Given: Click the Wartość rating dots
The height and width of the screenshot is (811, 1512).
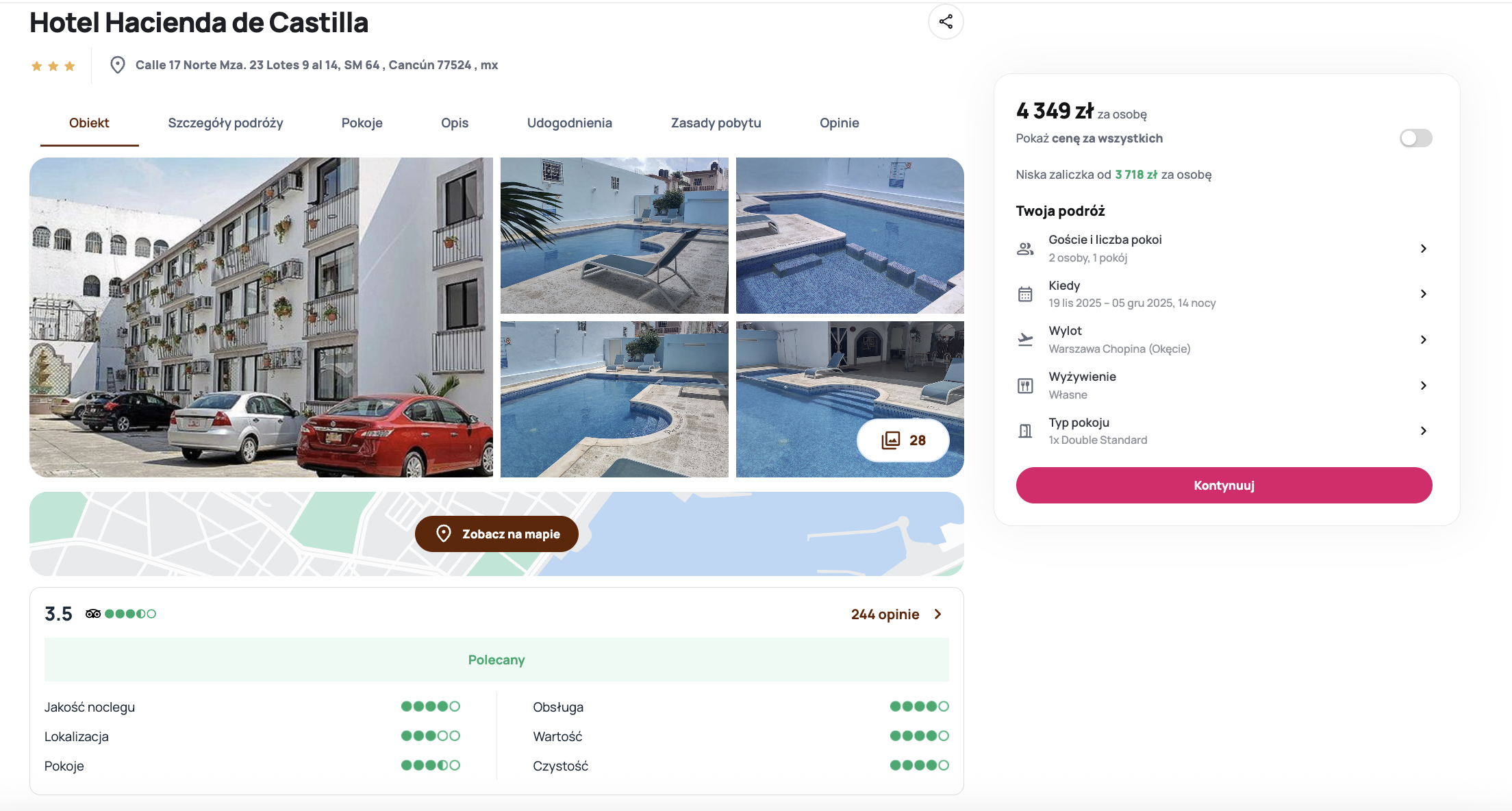Looking at the screenshot, I should pyautogui.click(x=919, y=736).
